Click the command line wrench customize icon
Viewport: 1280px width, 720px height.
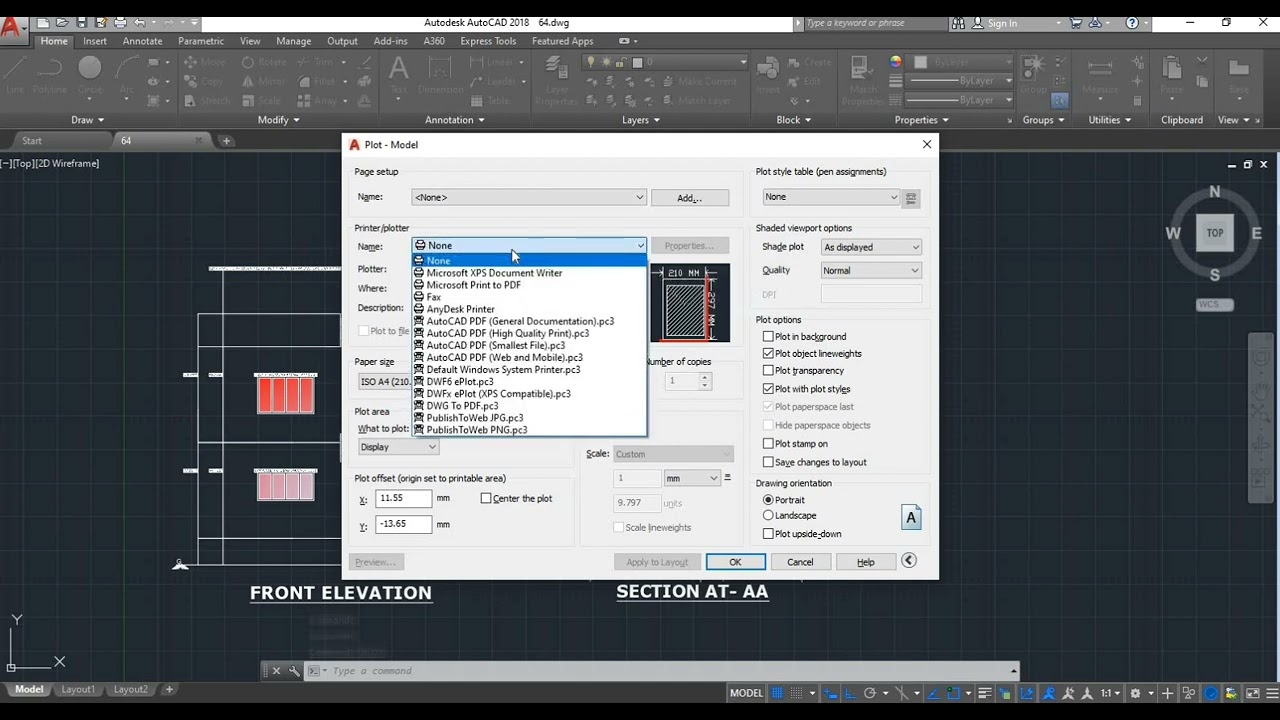click(294, 671)
